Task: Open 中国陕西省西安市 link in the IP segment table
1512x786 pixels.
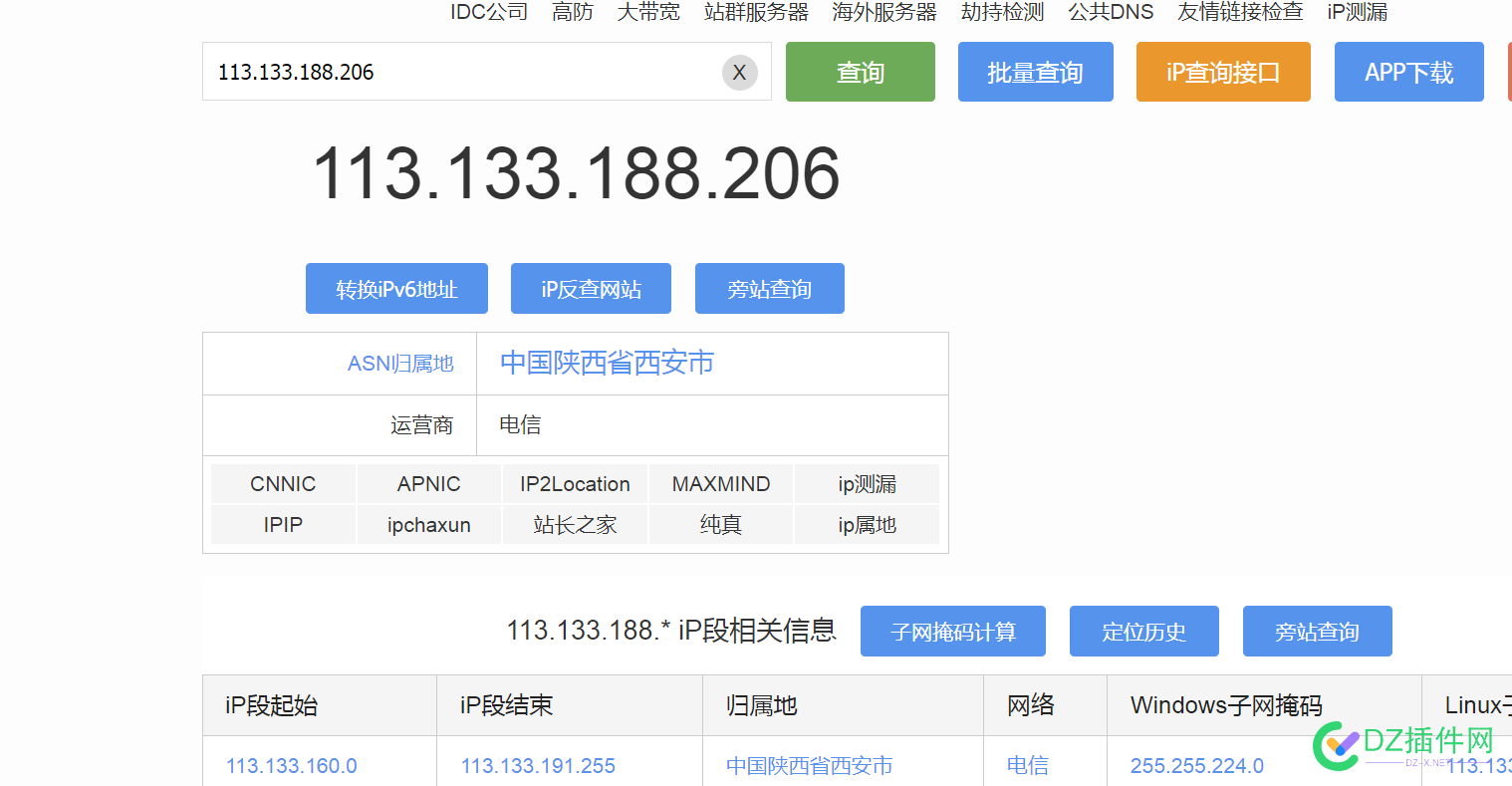Action: [x=809, y=766]
